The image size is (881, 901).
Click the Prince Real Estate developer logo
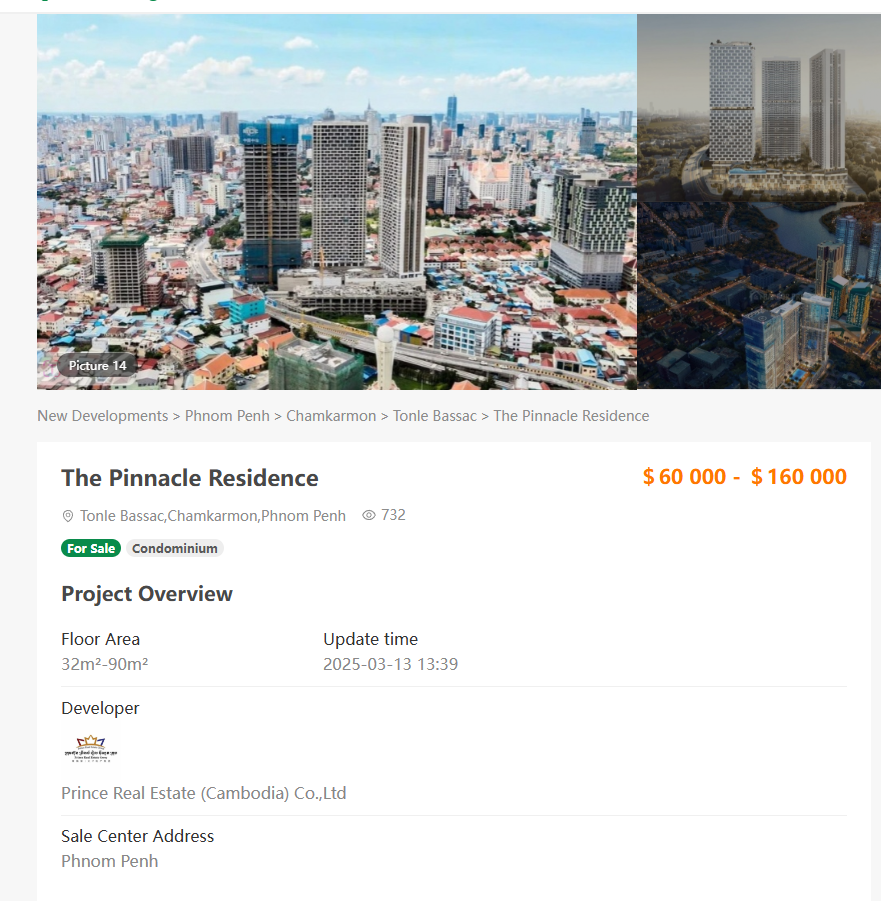[91, 747]
